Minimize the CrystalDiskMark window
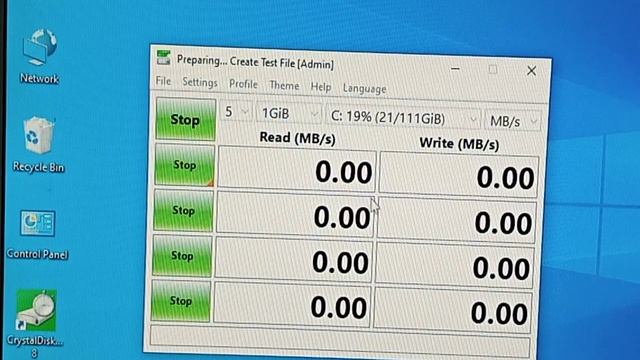The image size is (640, 360). [456, 68]
